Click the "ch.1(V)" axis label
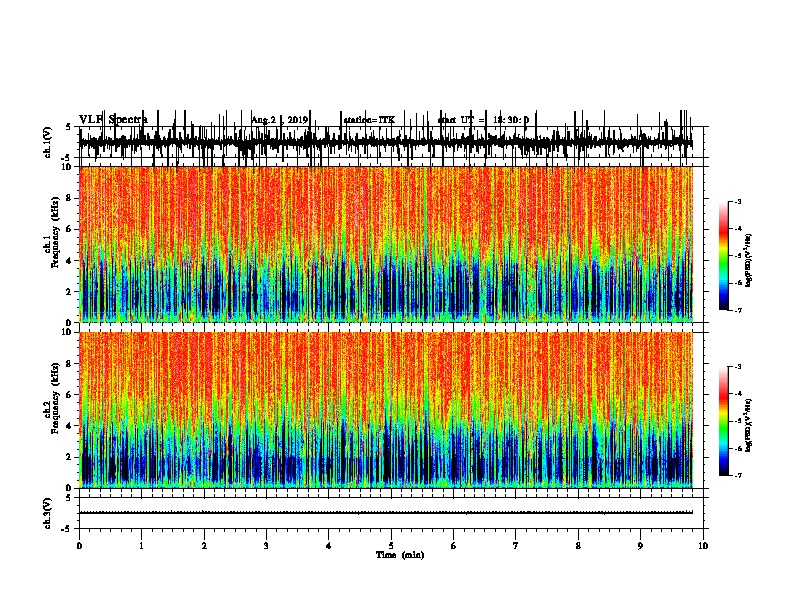 coord(48,142)
